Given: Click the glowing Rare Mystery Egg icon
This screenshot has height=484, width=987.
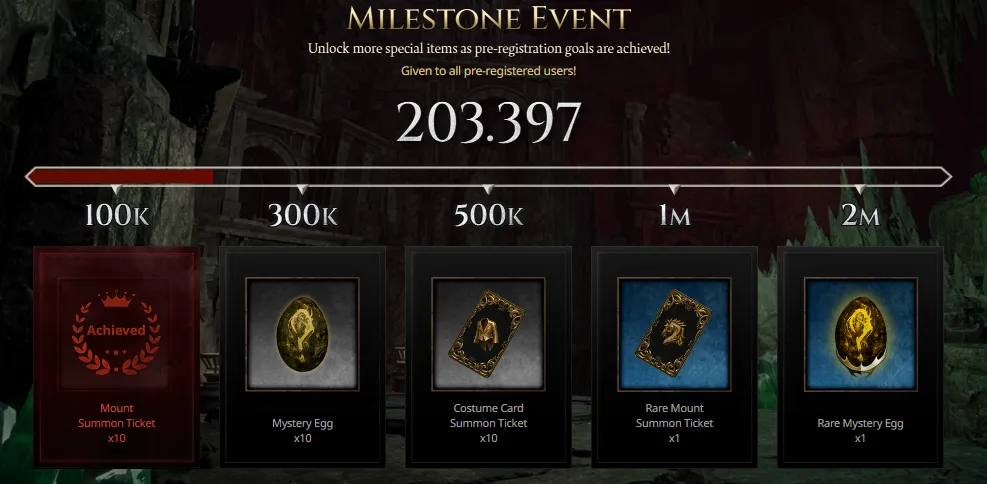Looking at the screenshot, I should [860, 335].
